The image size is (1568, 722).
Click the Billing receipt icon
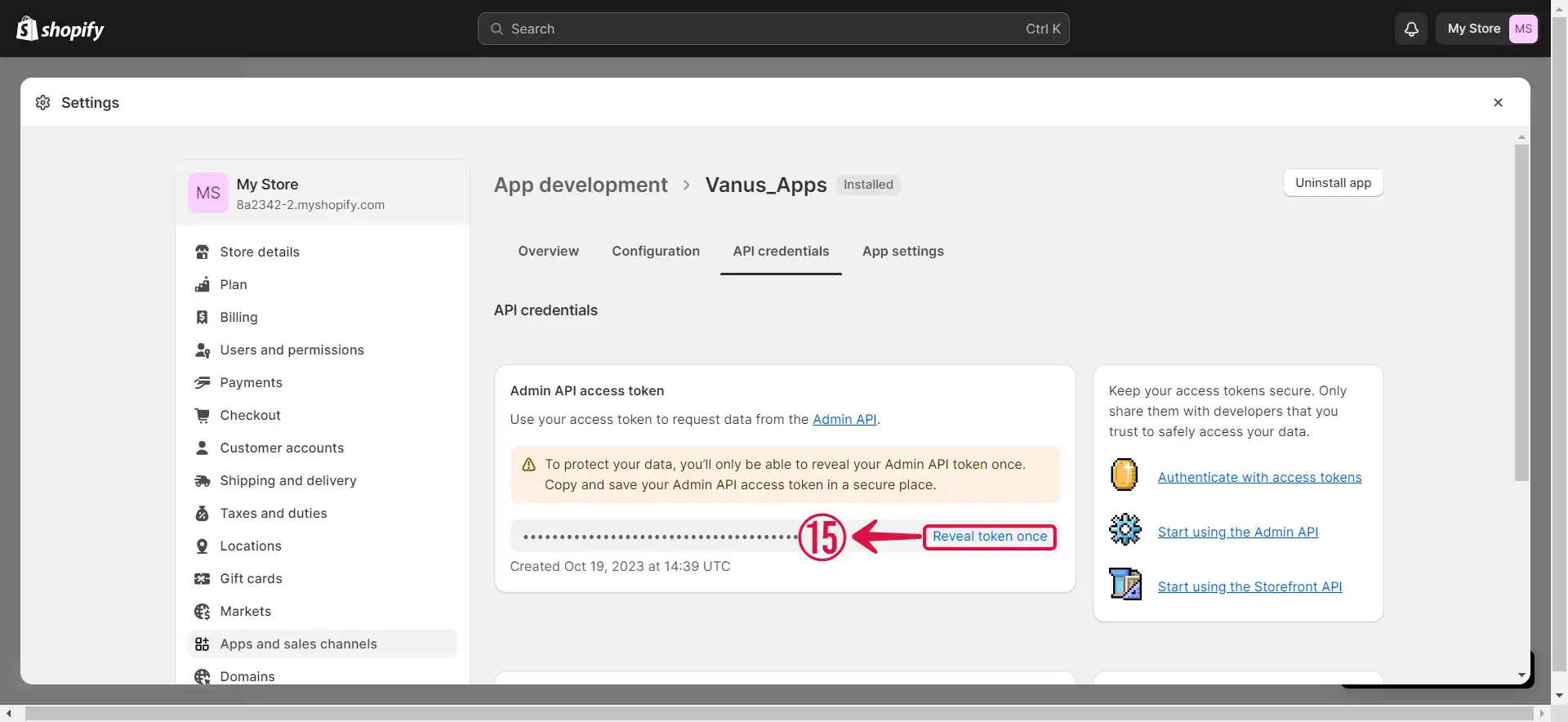(203, 317)
